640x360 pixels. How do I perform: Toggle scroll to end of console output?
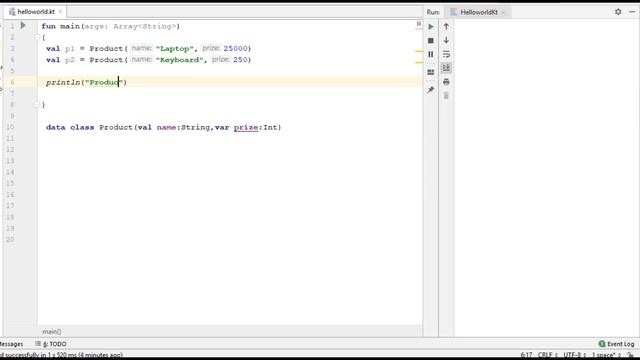tap(446, 68)
